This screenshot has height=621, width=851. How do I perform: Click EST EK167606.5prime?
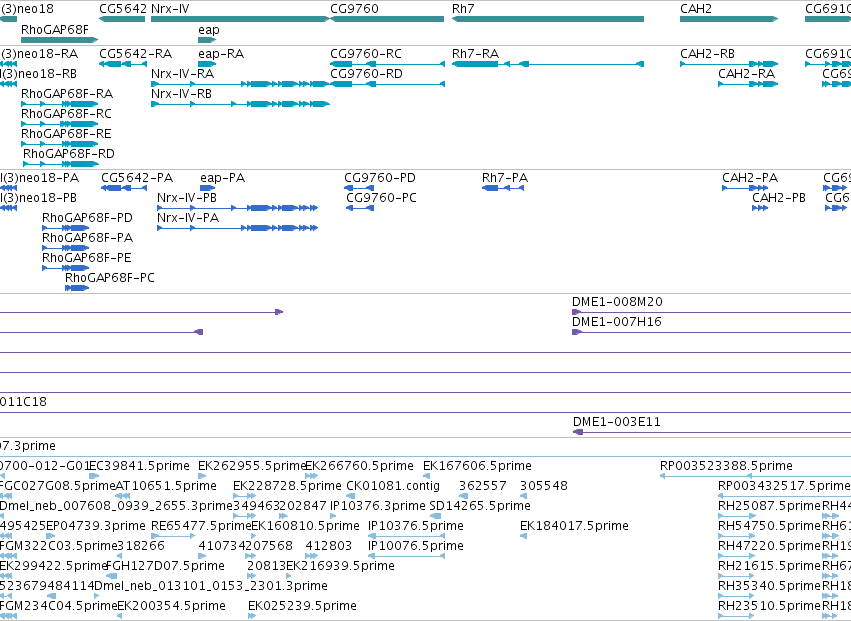427,476
